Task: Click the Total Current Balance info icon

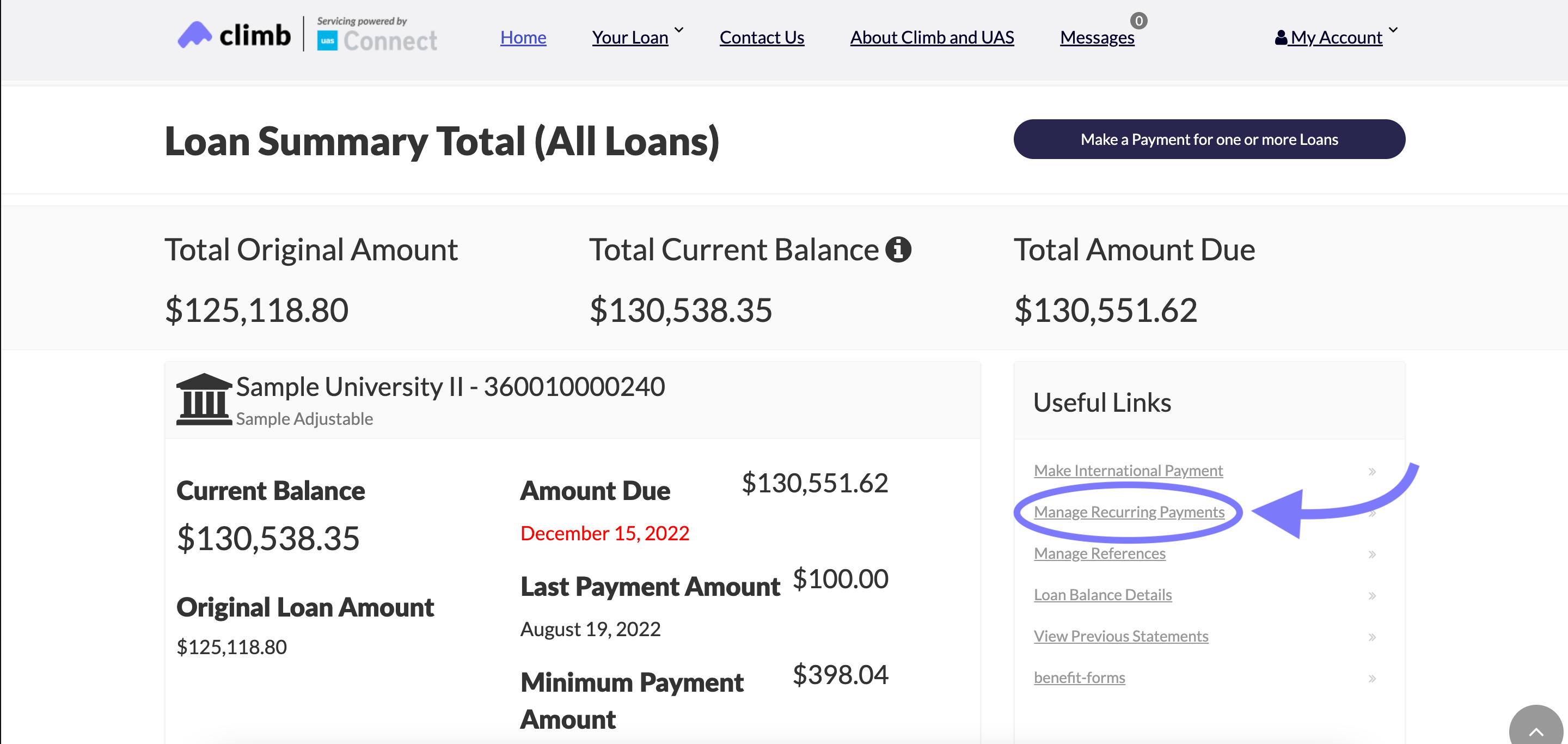Action: [x=898, y=249]
